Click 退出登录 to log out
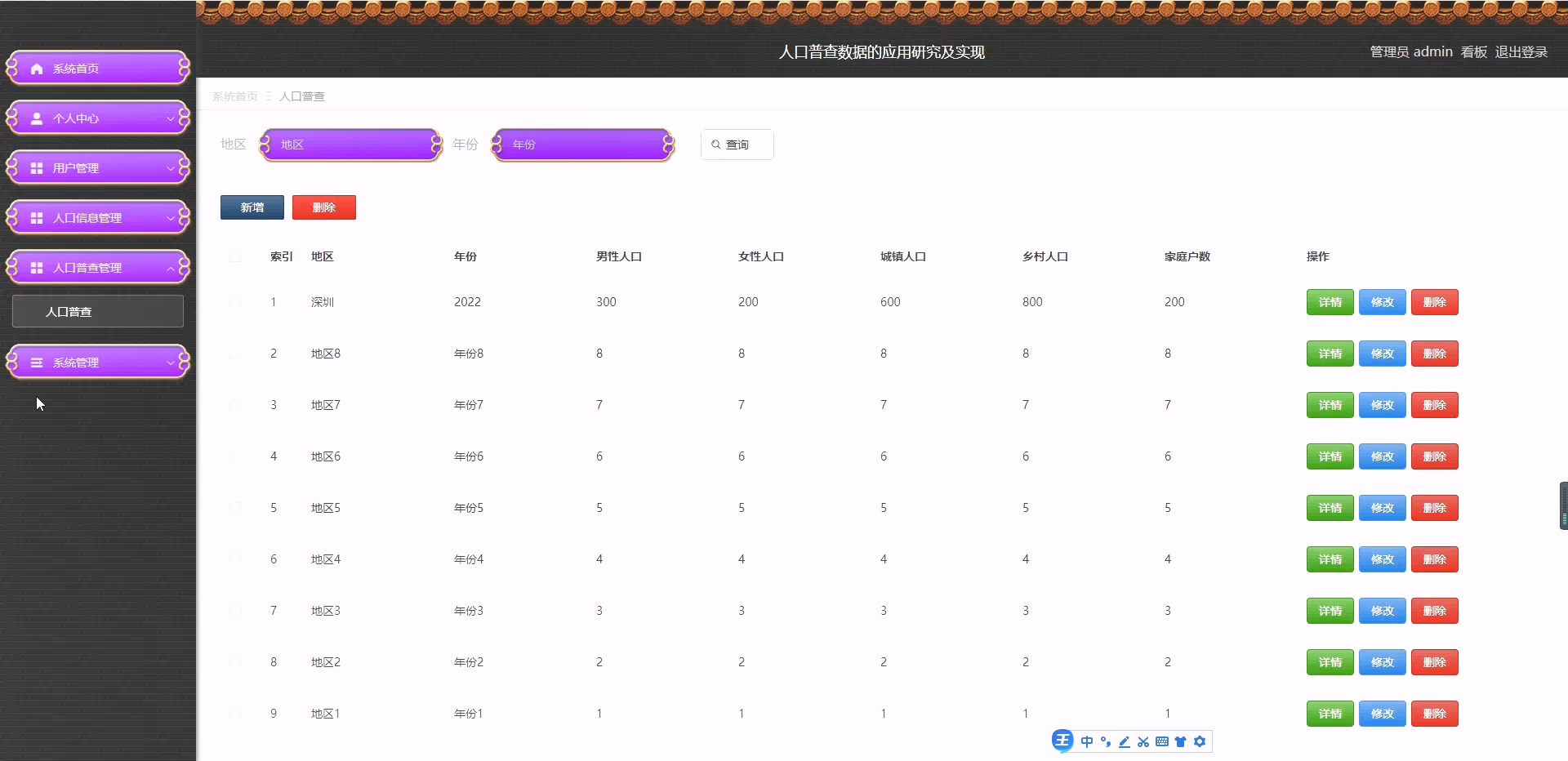 1521,51
